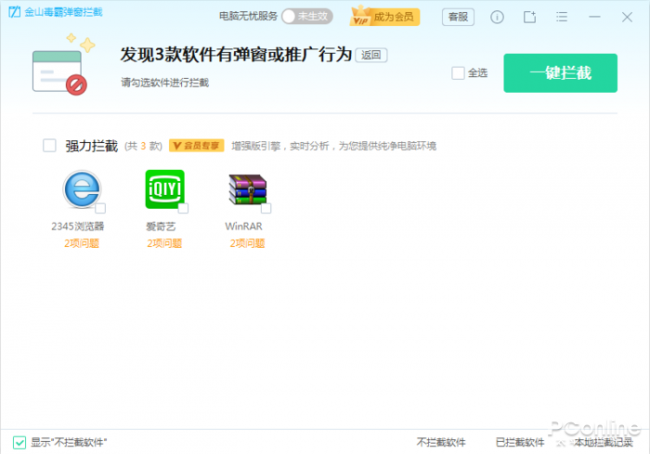
Task: Open the 已拦截软件 list link
Action: pyautogui.click(x=520, y=442)
